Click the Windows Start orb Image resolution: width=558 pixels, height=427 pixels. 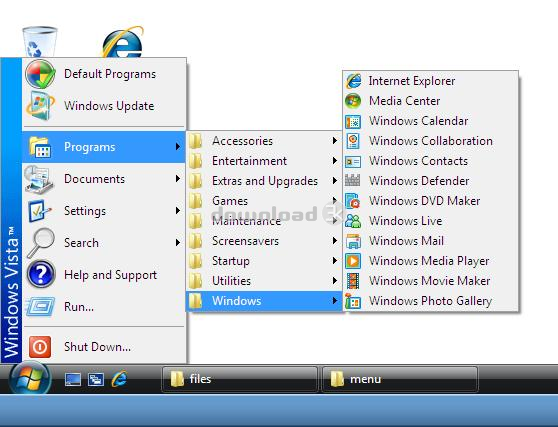tap(30, 378)
